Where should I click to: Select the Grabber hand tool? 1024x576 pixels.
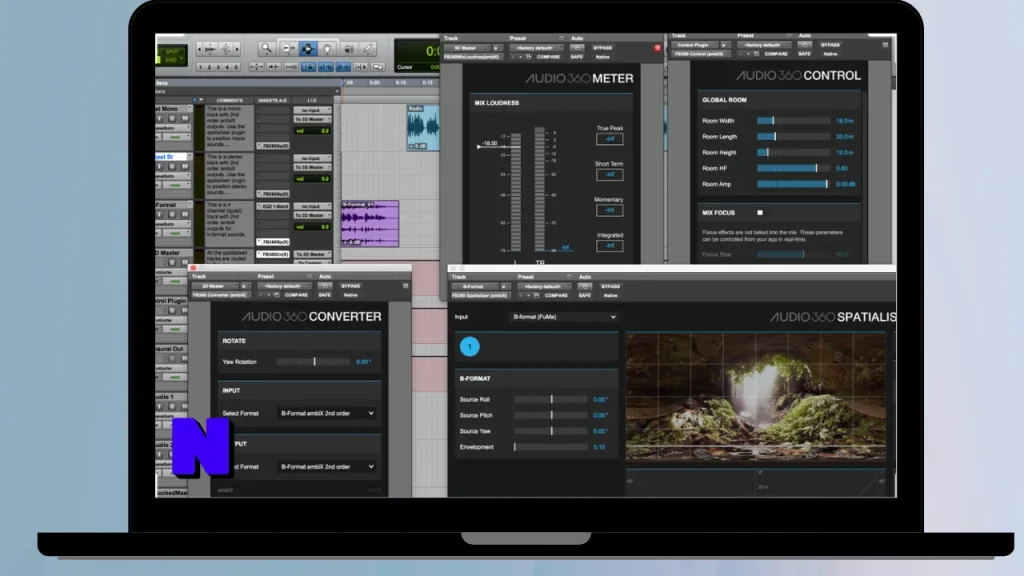tap(327, 48)
